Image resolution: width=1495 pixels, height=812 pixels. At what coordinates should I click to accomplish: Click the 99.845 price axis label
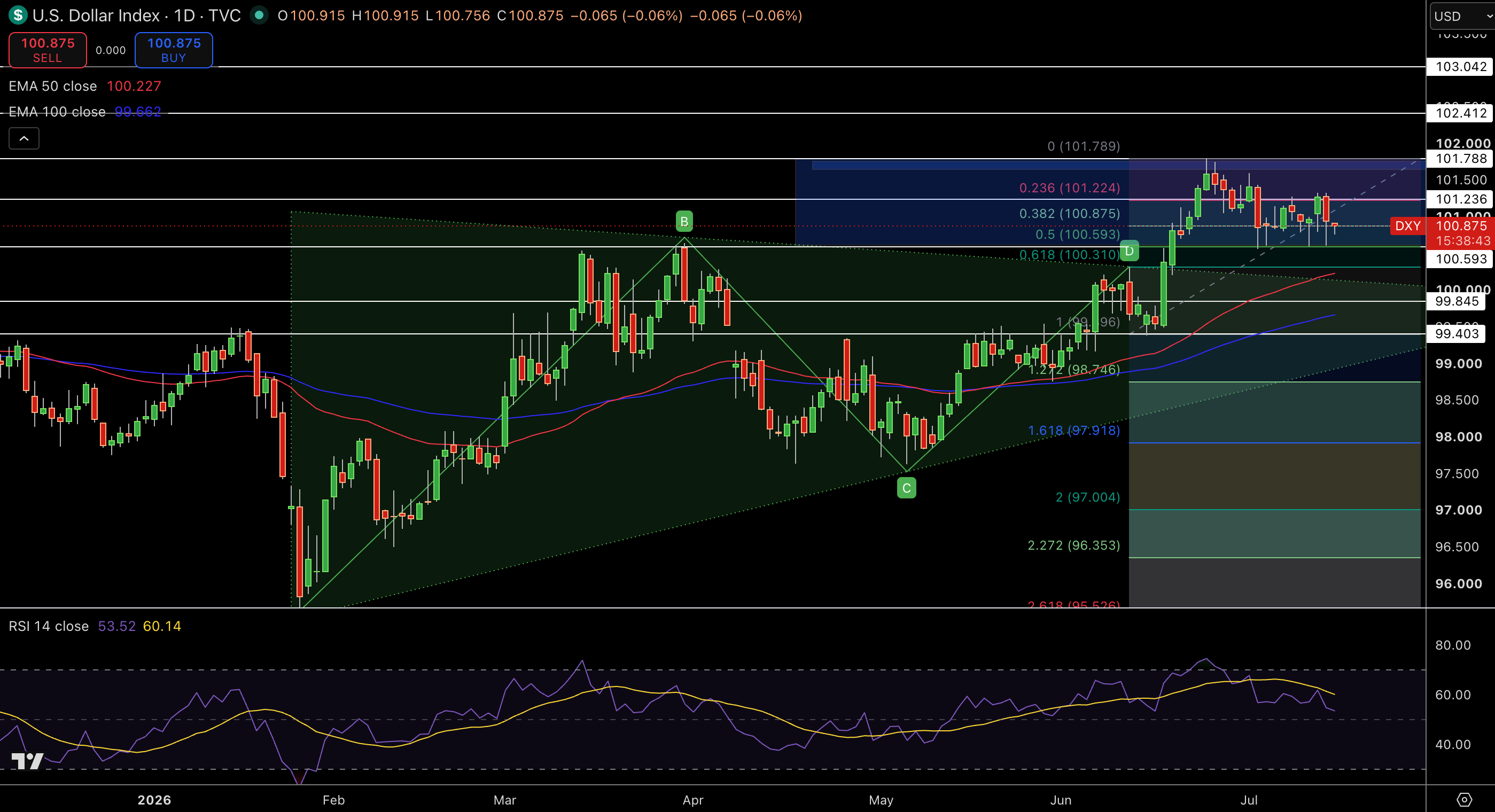click(x=1457, y=301)
